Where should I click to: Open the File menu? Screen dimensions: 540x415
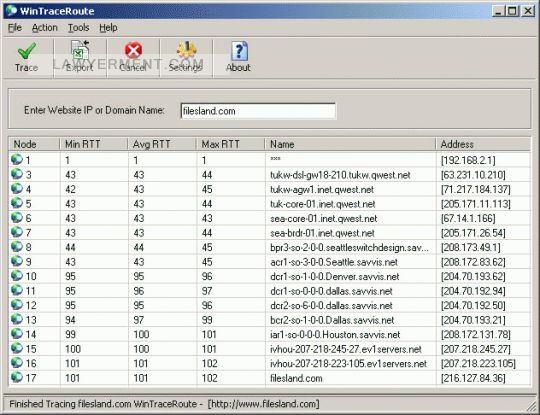click(15, 28)
